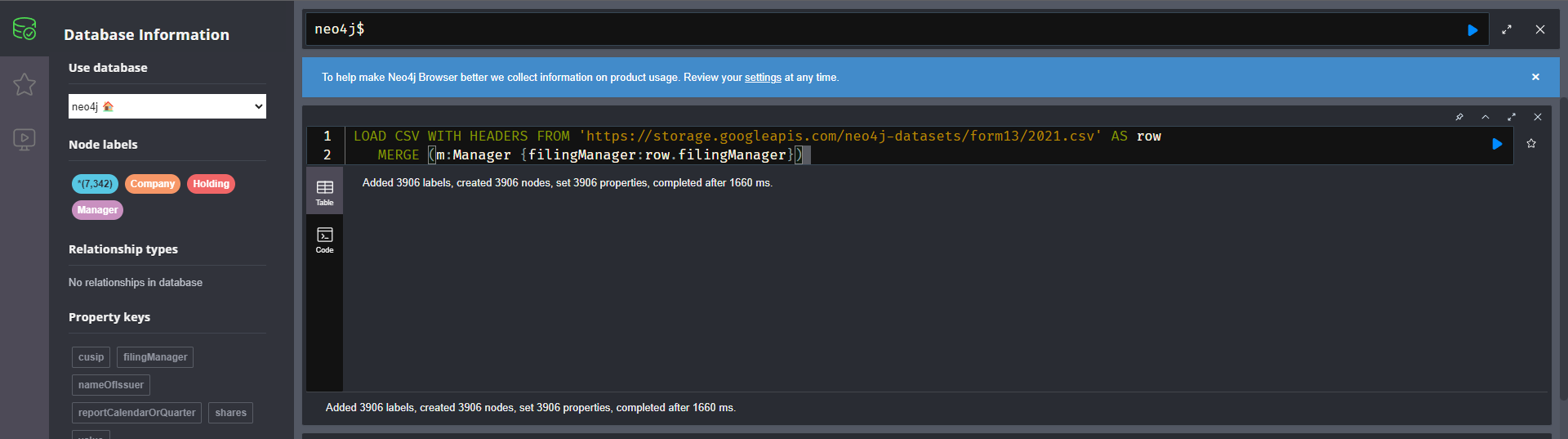
Task: Open the Guides play sidebar icon
Action: pos(24,139)
